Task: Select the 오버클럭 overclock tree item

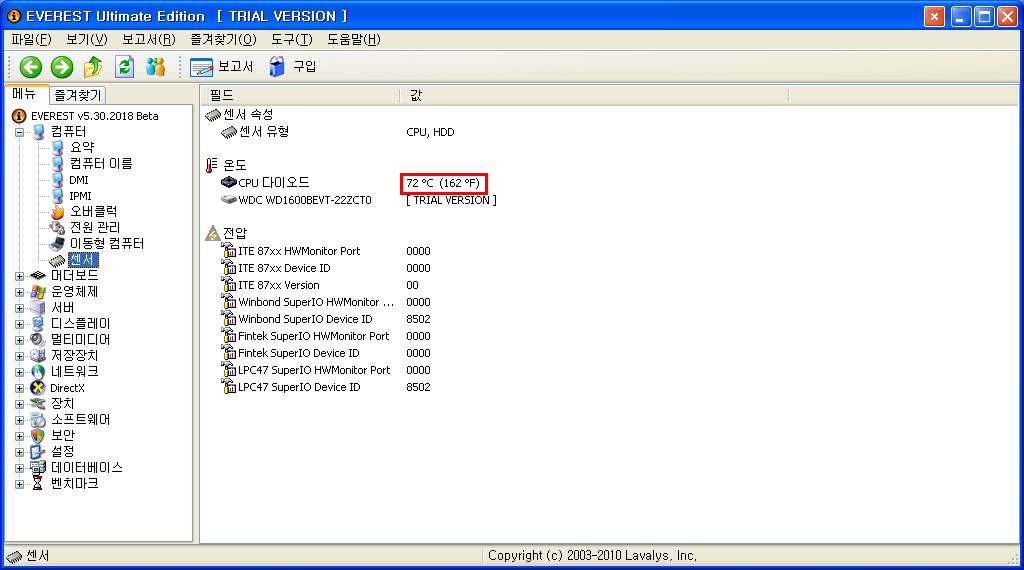Action: [x=93, y=212]
